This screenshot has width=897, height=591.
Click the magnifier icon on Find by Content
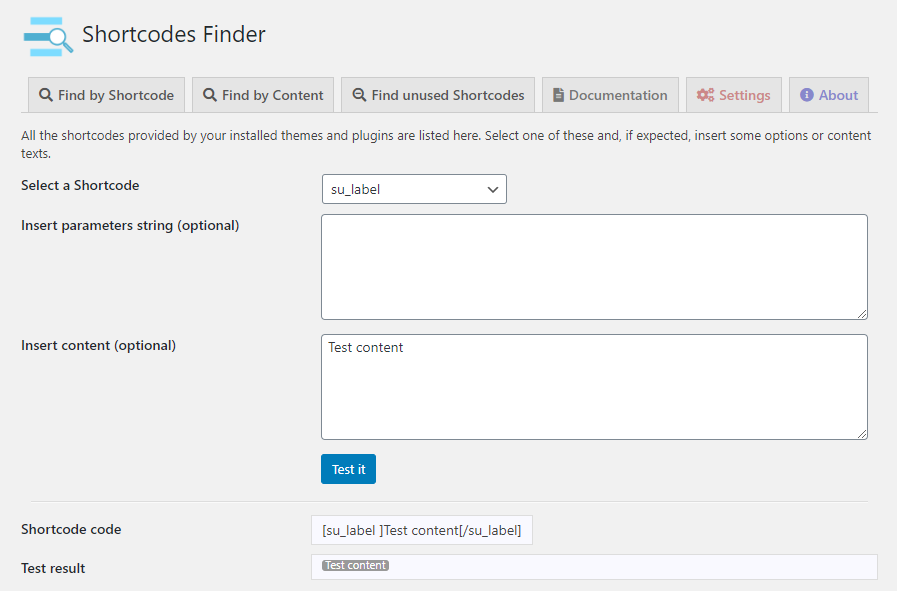click(210, 95)
